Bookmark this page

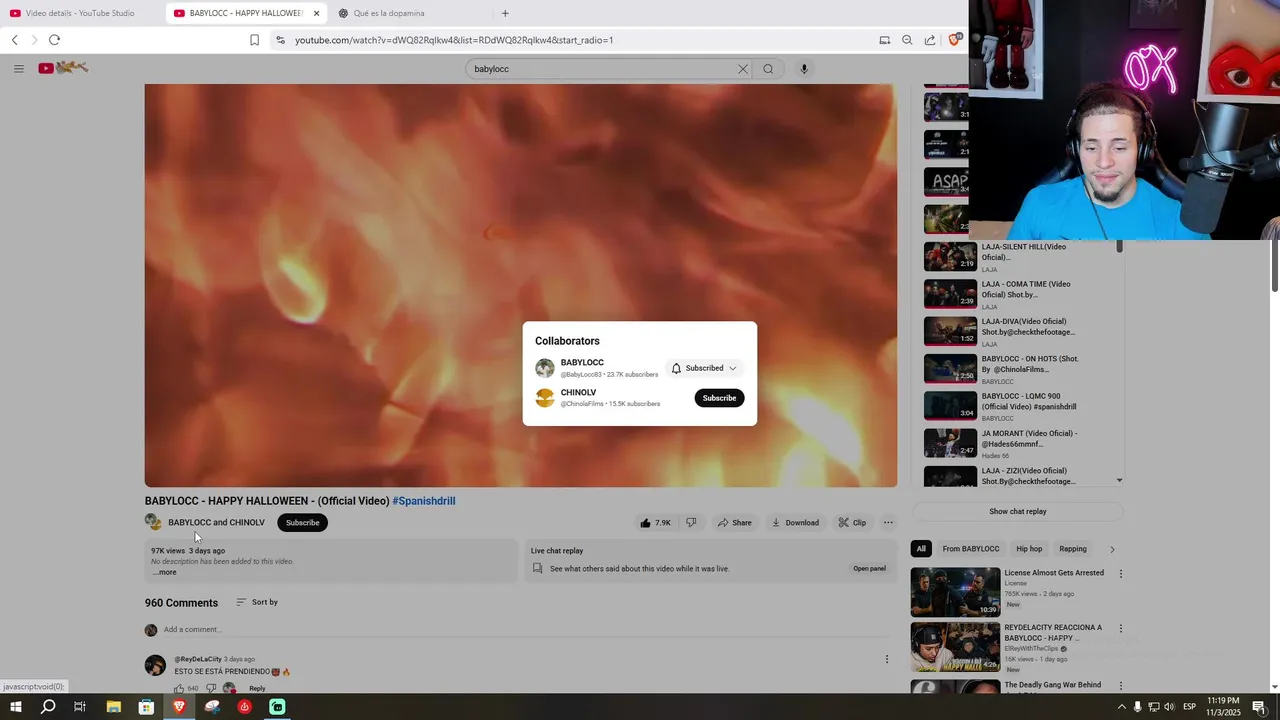coord(254,40)
